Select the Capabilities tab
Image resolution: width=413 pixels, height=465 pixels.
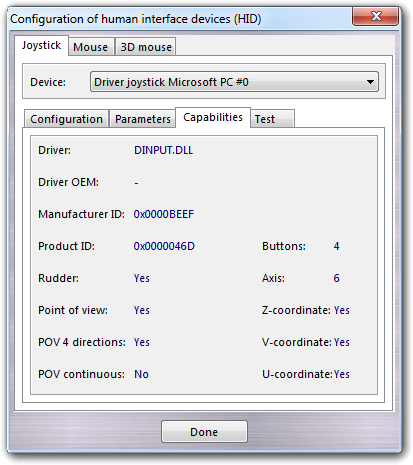coord(213,117)
